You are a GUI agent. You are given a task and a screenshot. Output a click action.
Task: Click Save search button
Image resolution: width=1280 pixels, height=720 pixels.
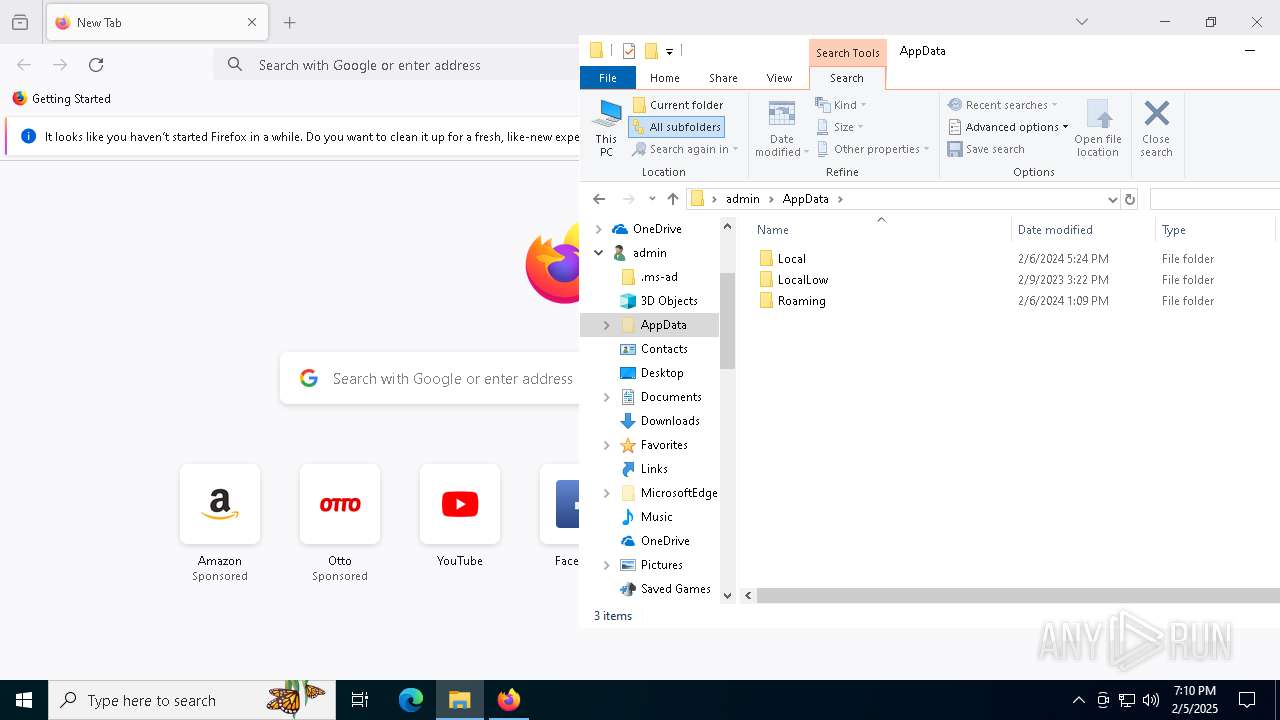[986, 149]
